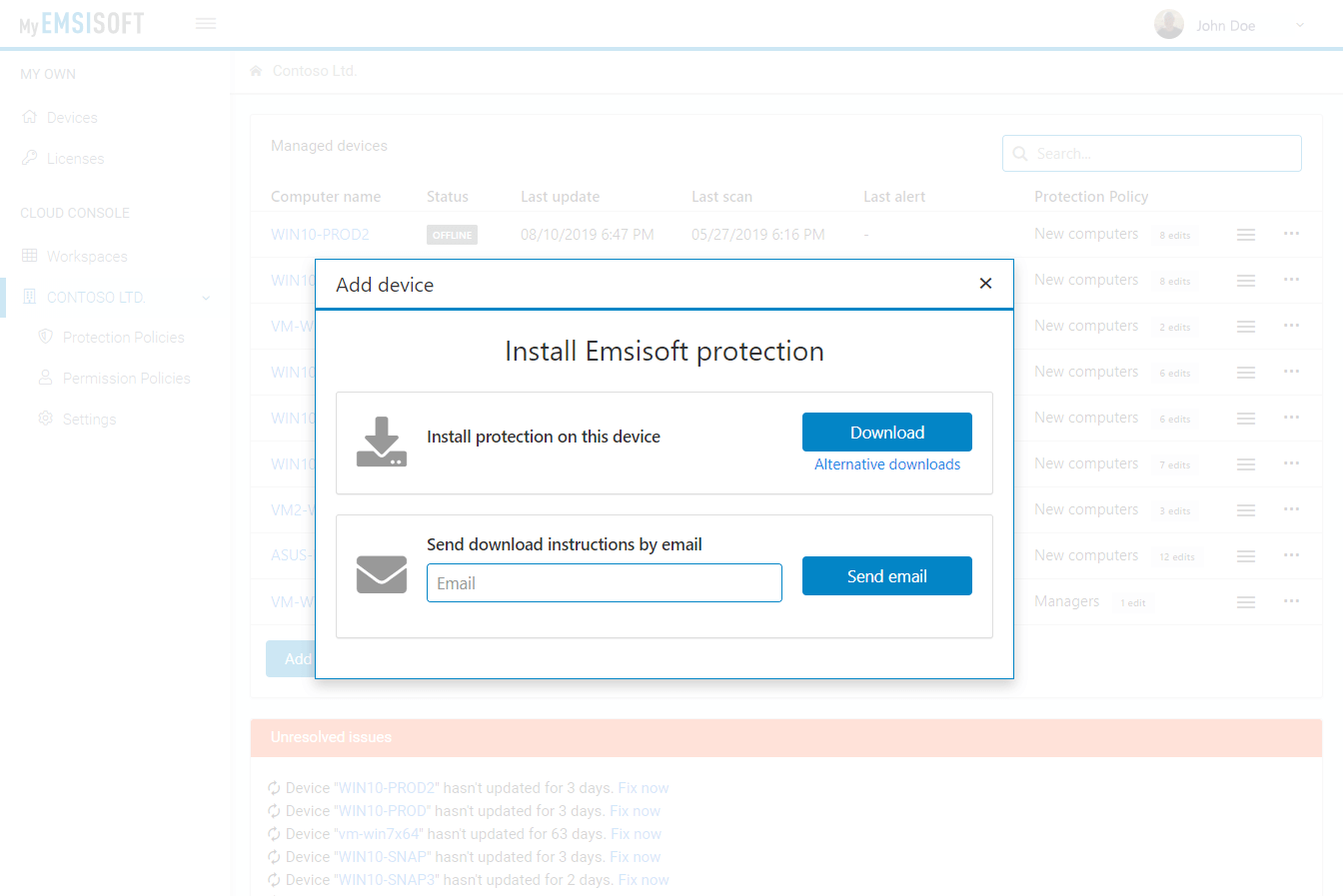Open the WIN10-PROD2 device link
Image resolution: width=1343 pixels, height=896 pixels.
(x=320, y=235)
